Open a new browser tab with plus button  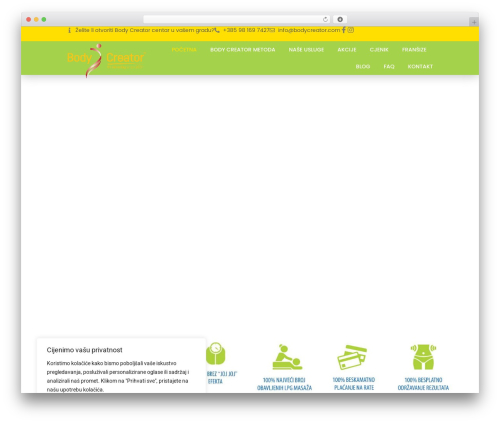(474, 22)
